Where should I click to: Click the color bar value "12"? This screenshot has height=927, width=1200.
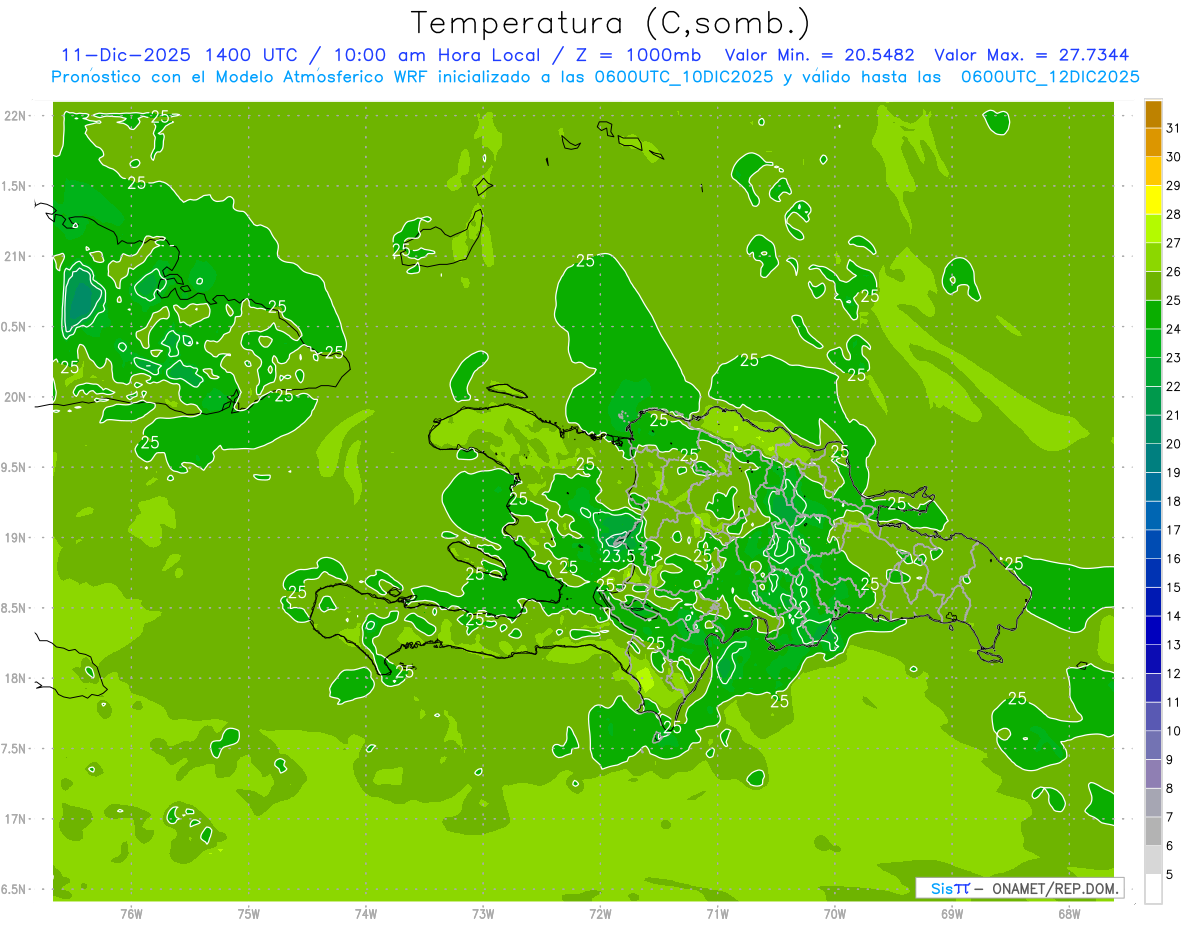click(1174, 673)
